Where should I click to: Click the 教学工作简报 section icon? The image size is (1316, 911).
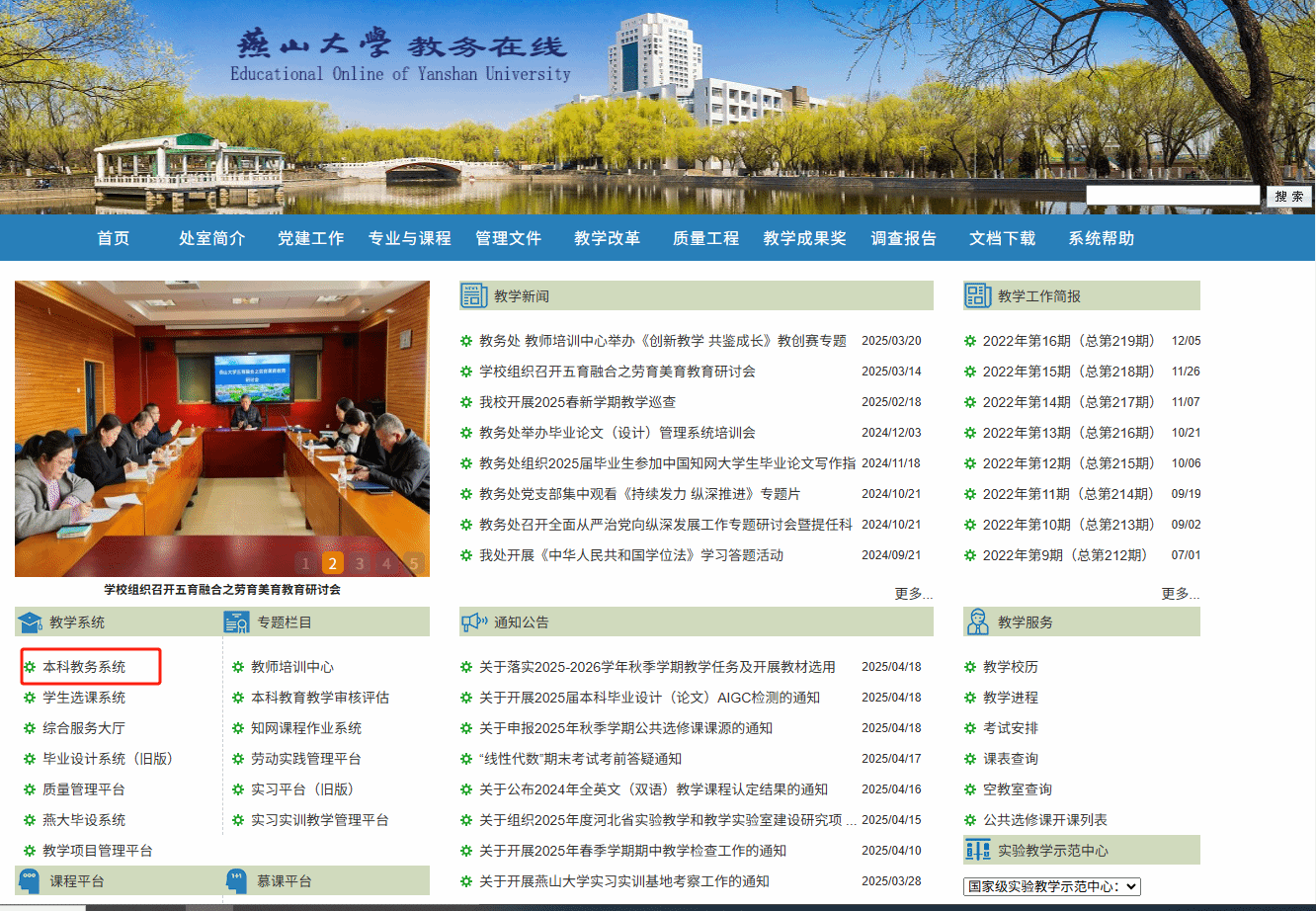(x=978, y=295)
